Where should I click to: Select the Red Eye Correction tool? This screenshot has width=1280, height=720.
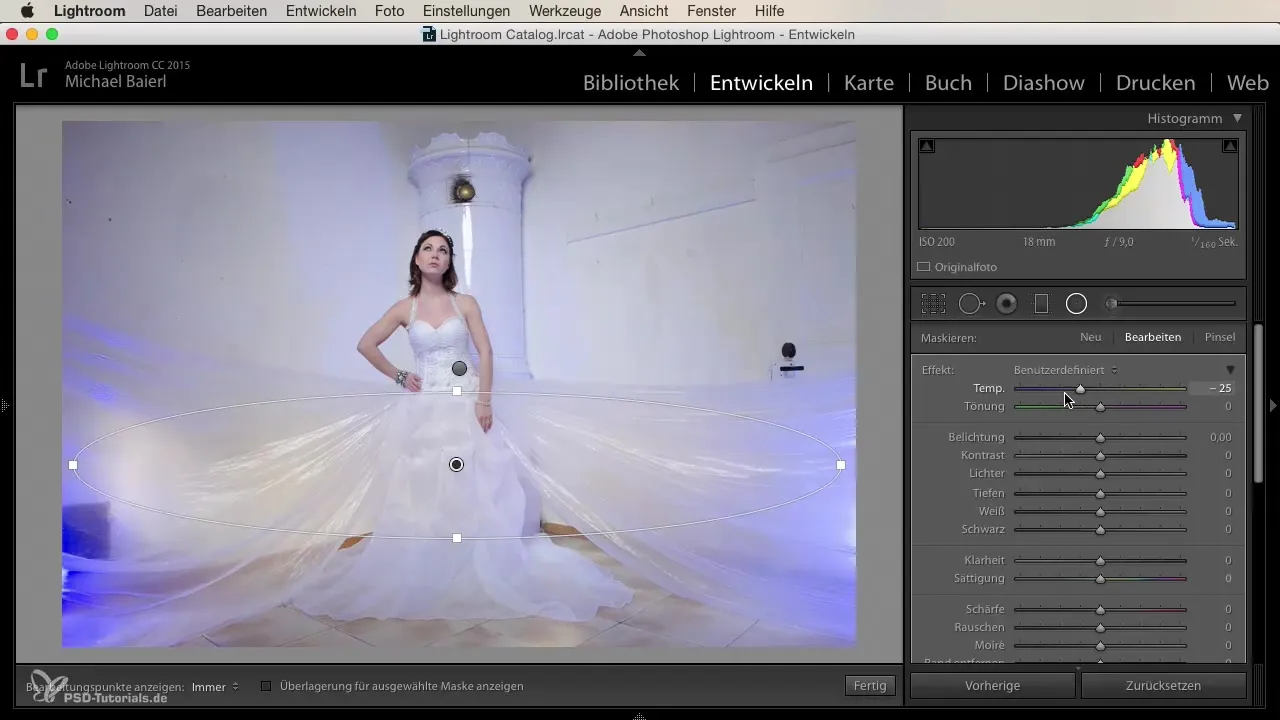[1007, 304]
